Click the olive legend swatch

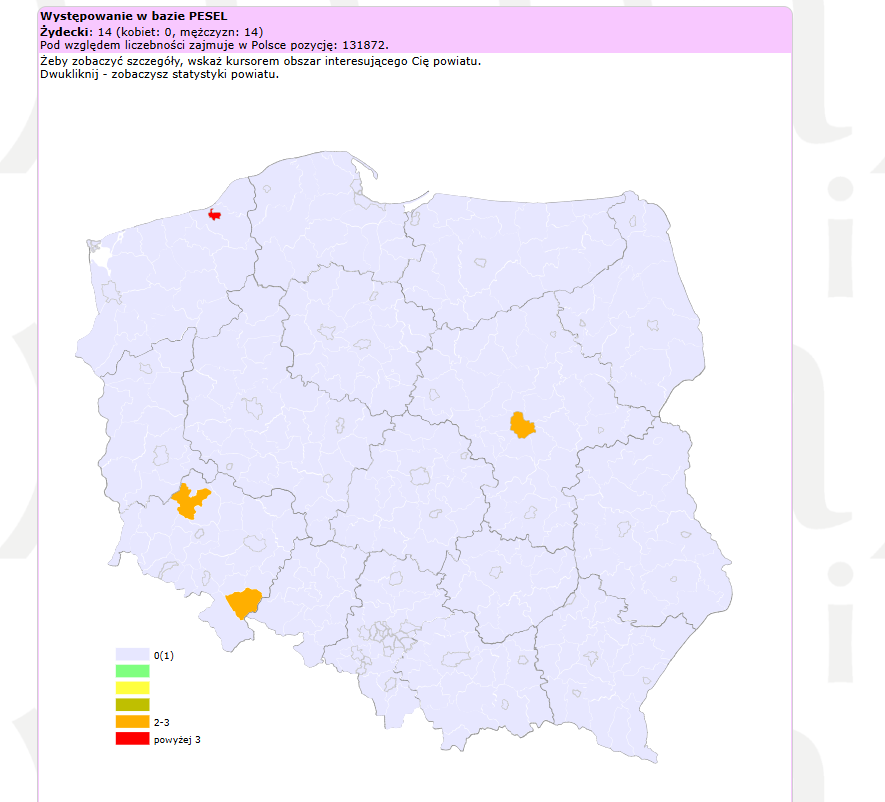[x=132, y=705]
